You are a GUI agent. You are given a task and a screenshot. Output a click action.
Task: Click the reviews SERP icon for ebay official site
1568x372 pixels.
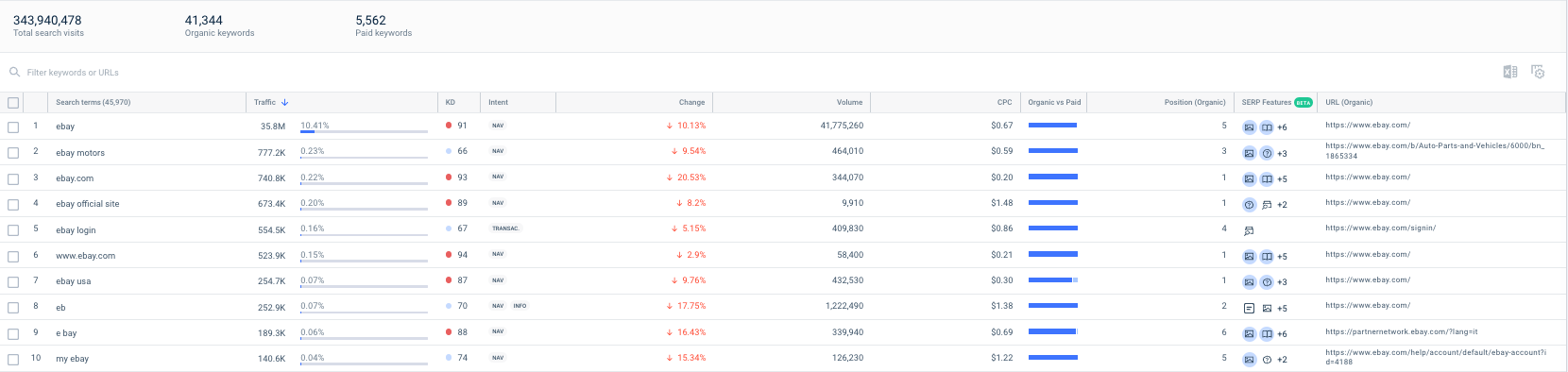pyautogui.click(x=1267, y=204)
